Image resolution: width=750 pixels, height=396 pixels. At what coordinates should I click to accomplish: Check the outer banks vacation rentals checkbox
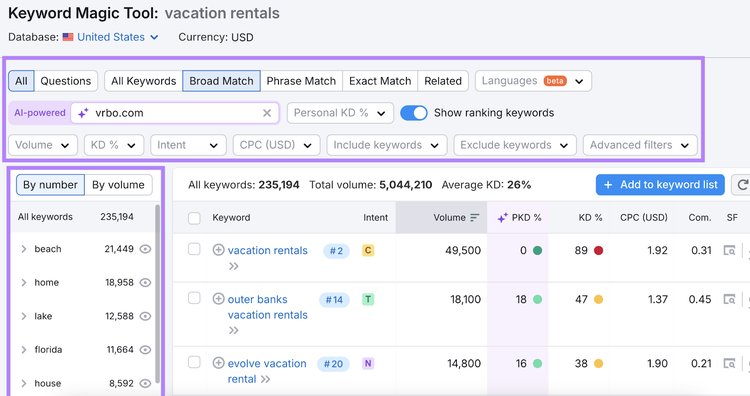pyautogui.click(x=194, y=298)
